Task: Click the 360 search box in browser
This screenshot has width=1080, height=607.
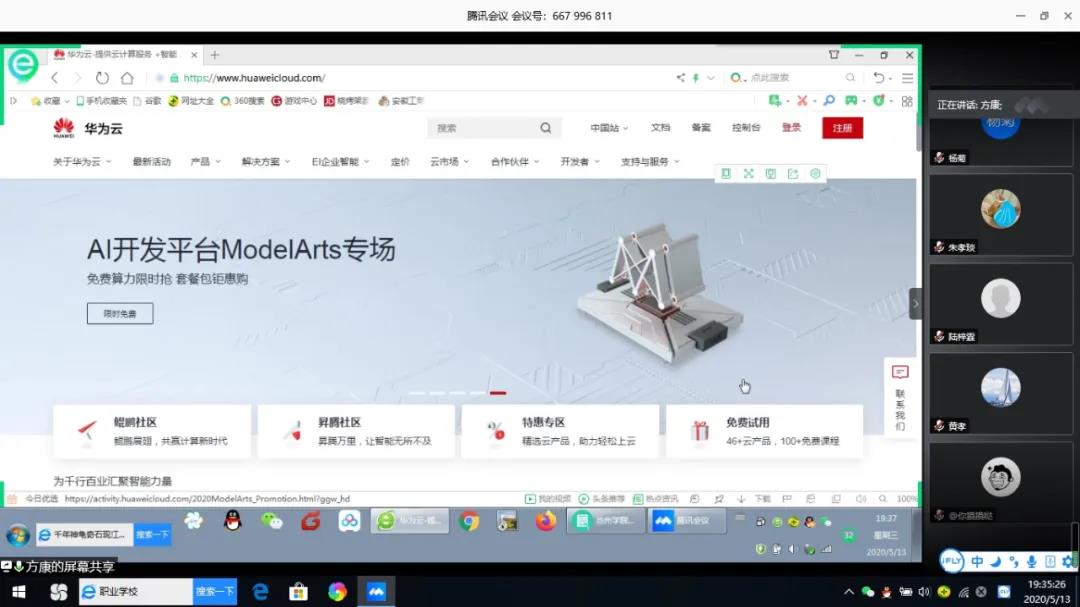Action: coord(792,78)
